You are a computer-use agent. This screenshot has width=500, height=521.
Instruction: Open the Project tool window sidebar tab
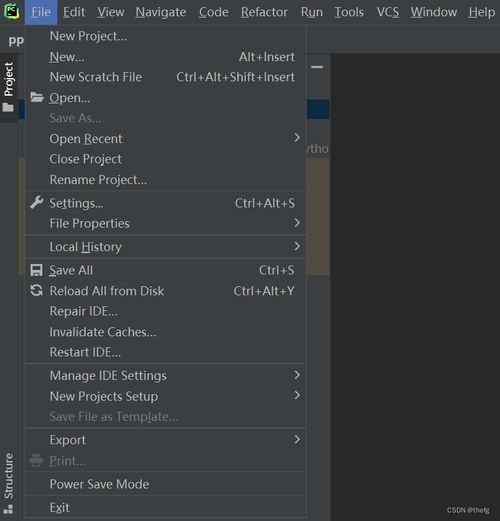tap(9, 87)
